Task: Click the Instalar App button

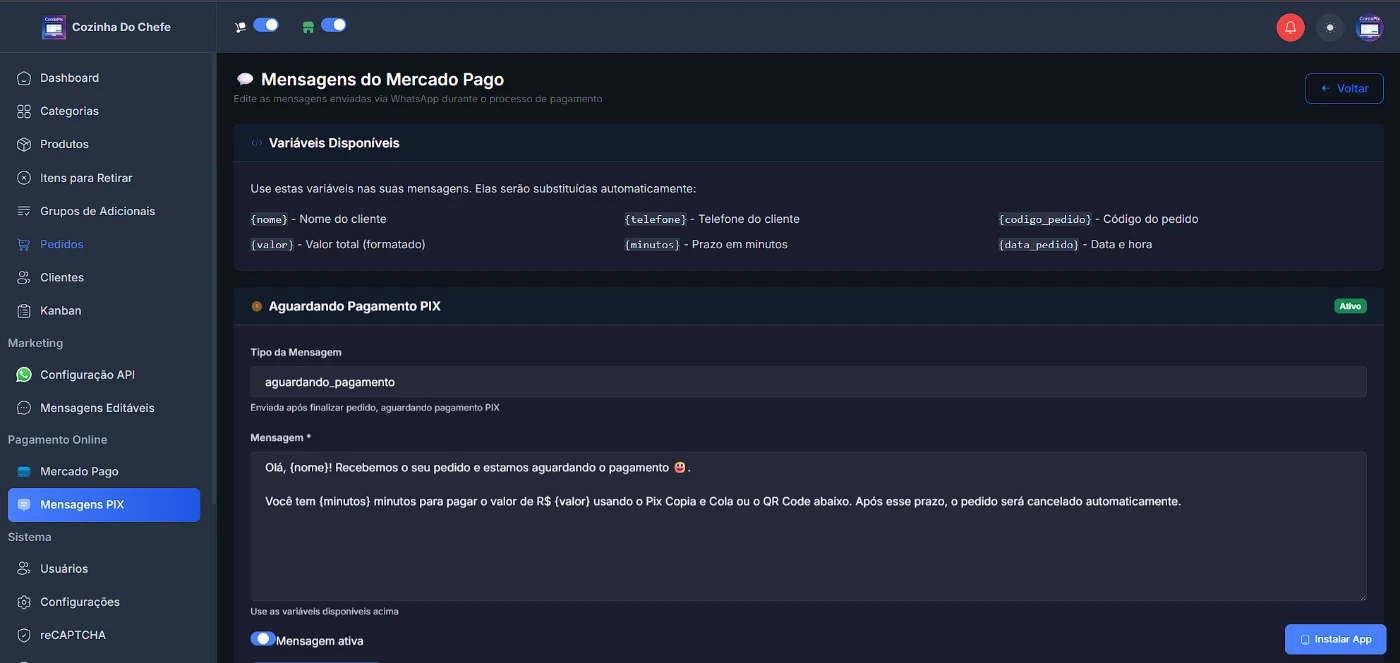Action: click(x=1335, y=639)
